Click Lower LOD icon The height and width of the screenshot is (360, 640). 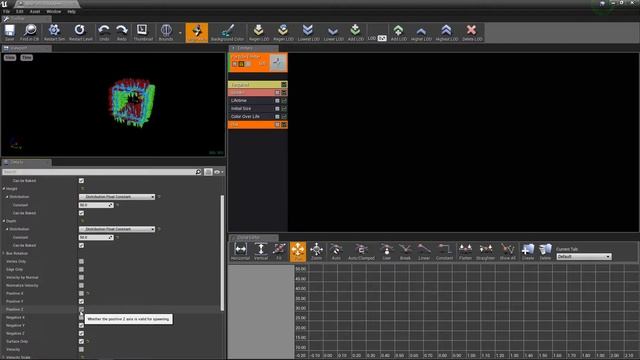(333, 32)
